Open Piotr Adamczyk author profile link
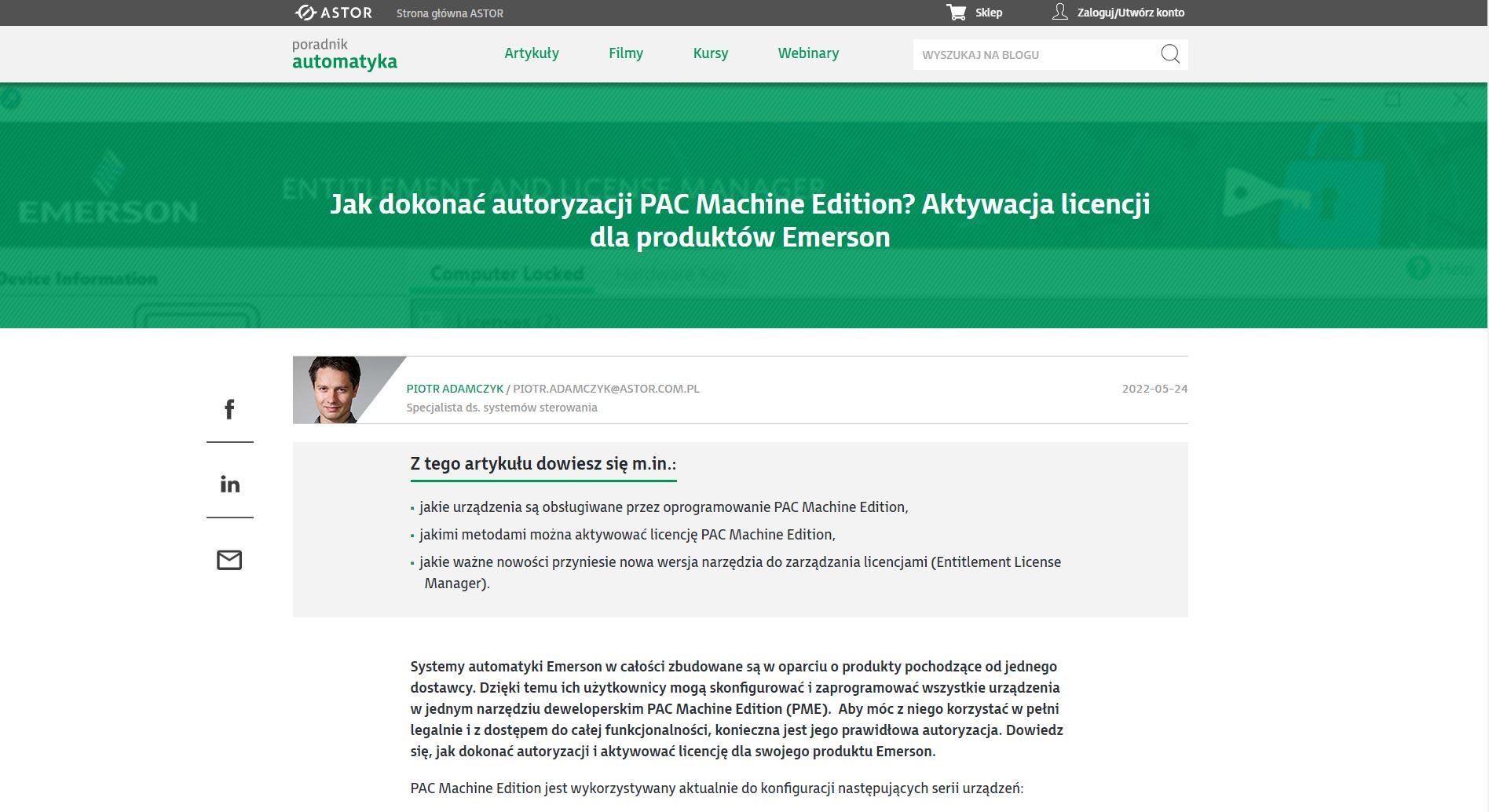1489x812 pixels. [455, 389]
